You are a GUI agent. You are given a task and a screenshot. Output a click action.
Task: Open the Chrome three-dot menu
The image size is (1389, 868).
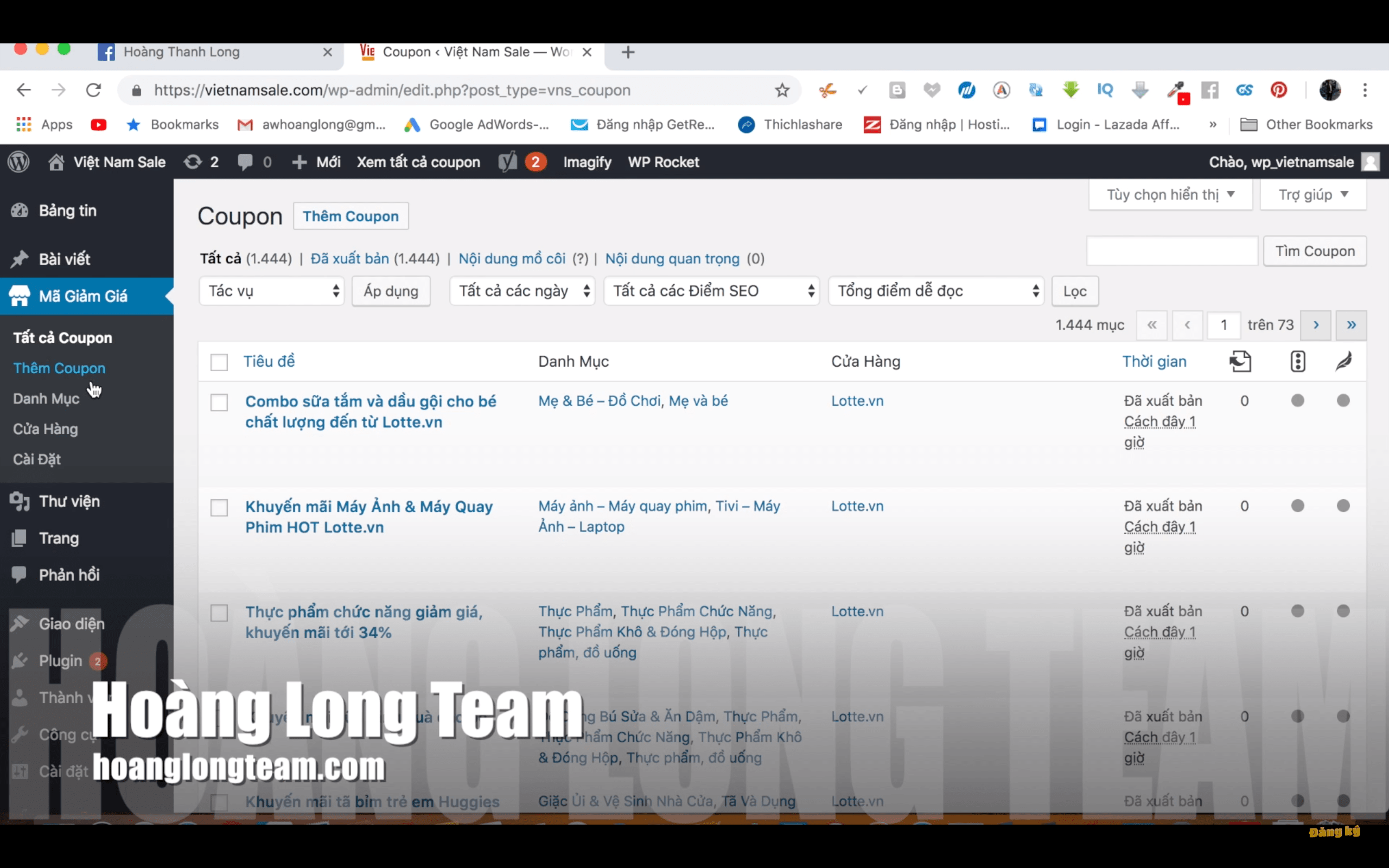click(x=1365, y=90)
